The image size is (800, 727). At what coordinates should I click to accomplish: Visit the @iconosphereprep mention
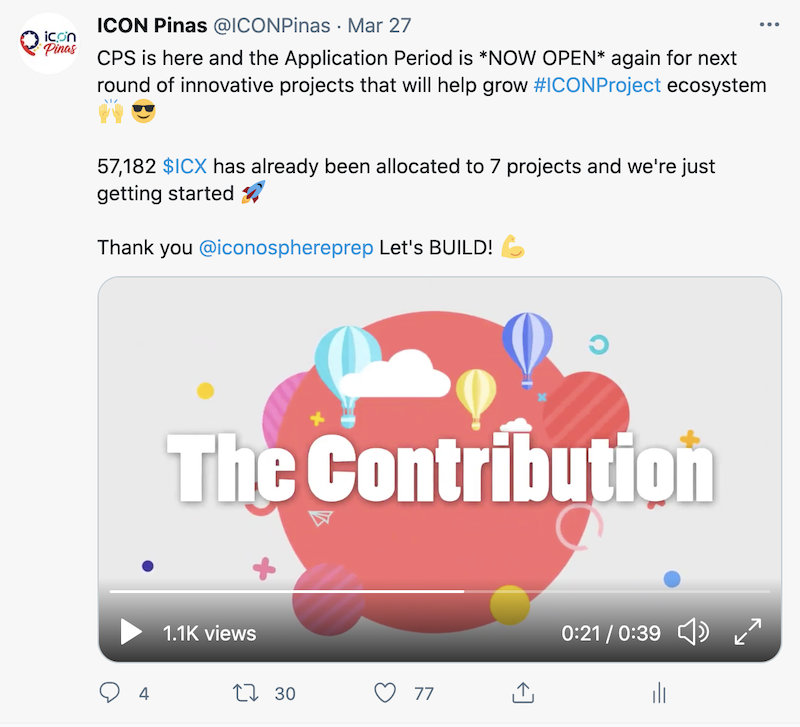click(x=286, y=246)
